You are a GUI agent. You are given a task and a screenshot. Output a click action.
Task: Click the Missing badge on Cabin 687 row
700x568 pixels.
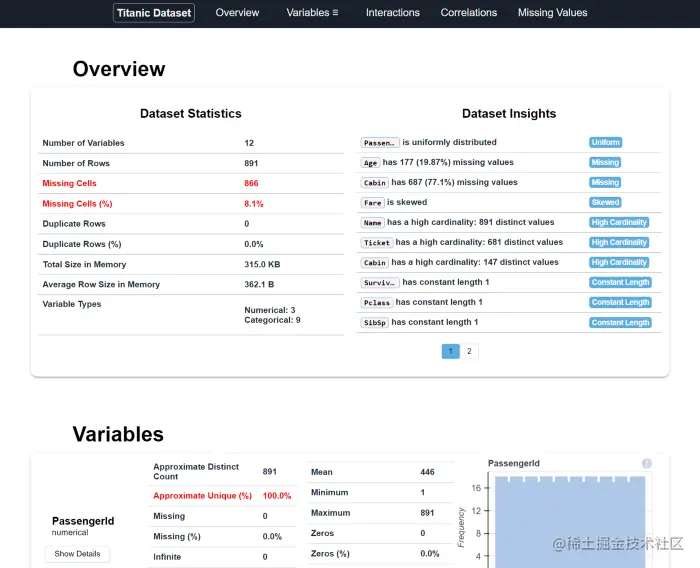(x=605, y=182)
